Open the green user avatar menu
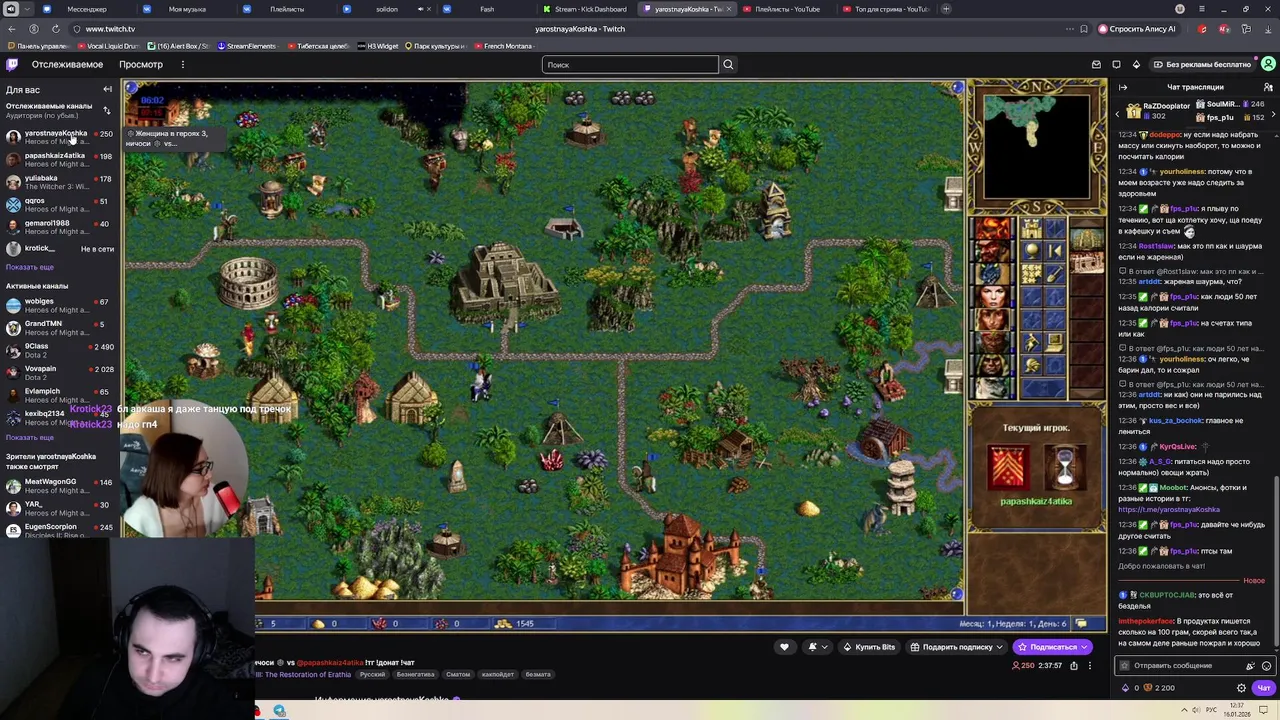Viewport: 1280px width, 720px height. pyautogui.click(x=1267, y=64)
